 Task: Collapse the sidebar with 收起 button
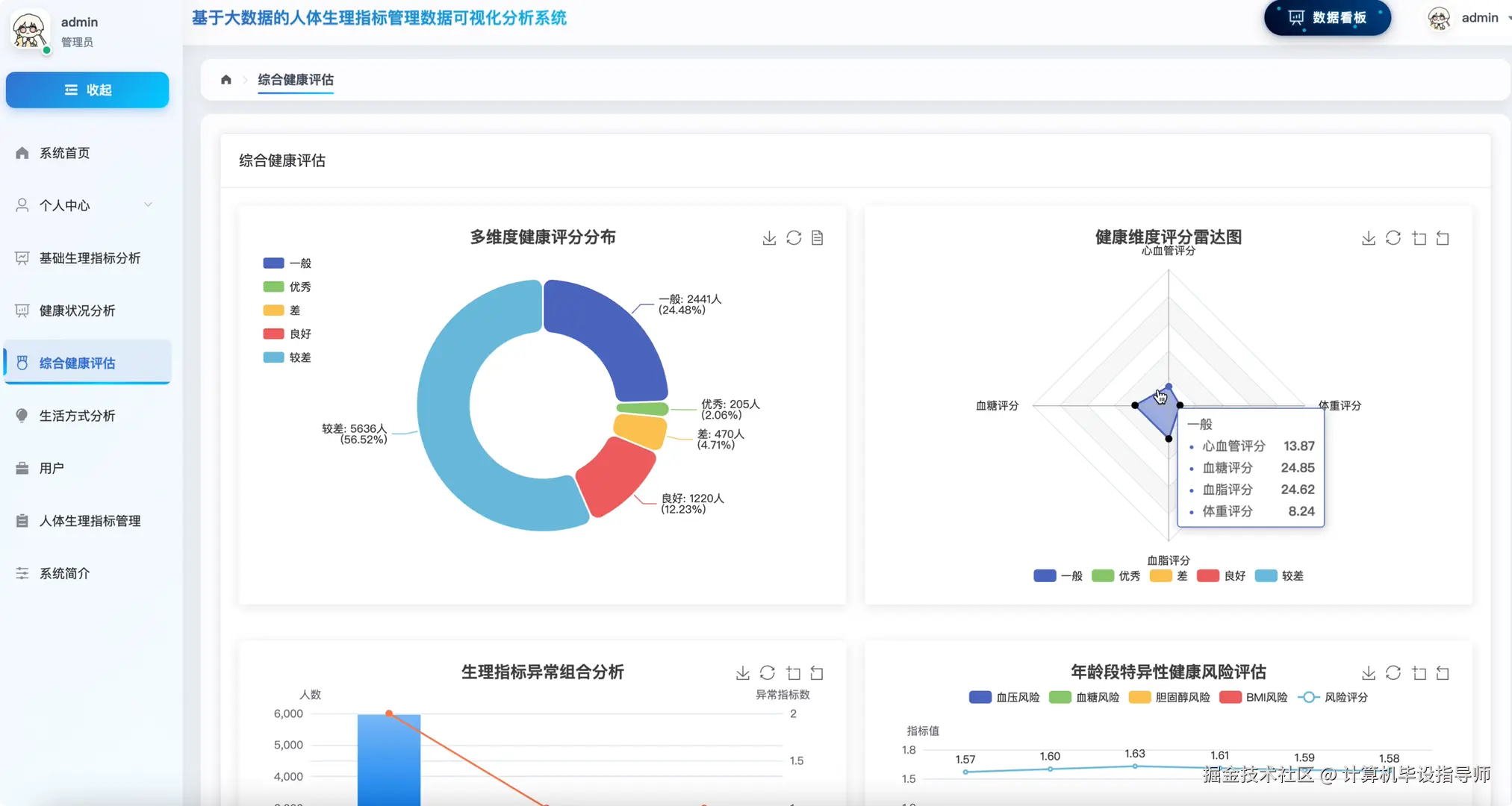87,90
